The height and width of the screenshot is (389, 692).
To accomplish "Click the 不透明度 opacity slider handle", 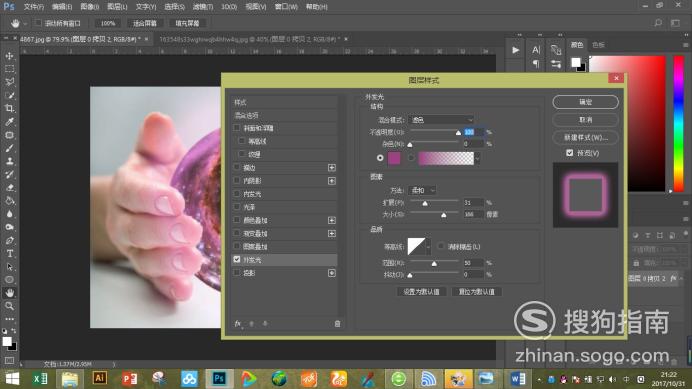I will coord(458,132).
